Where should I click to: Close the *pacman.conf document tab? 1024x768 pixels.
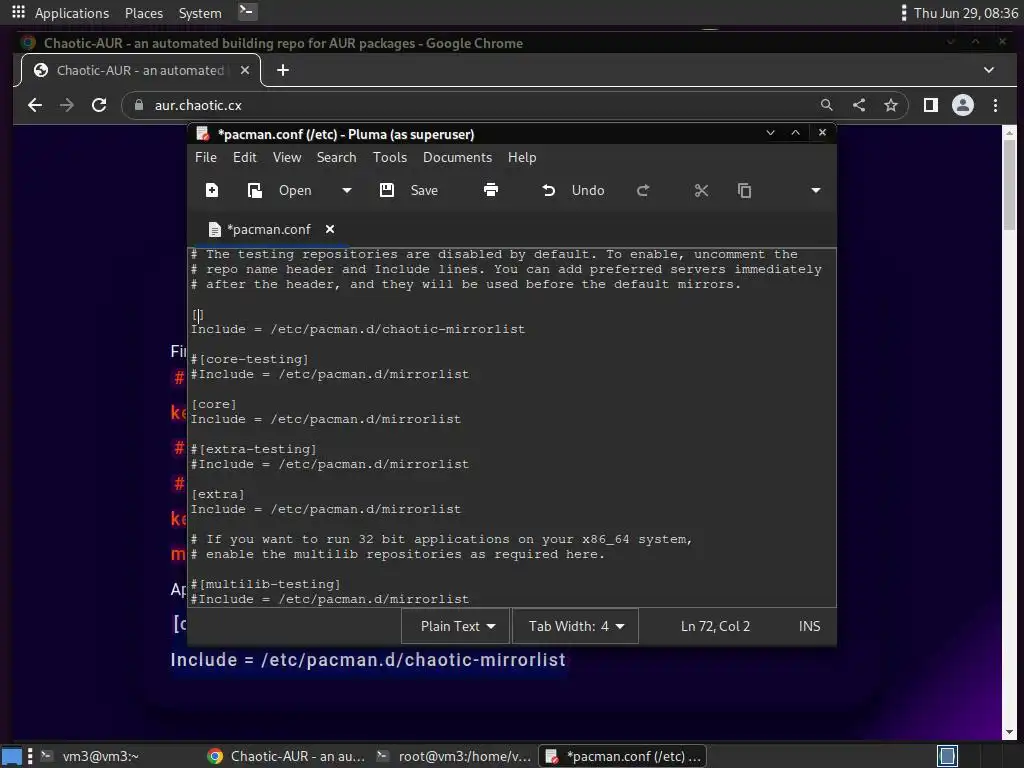tap(330, 229)
